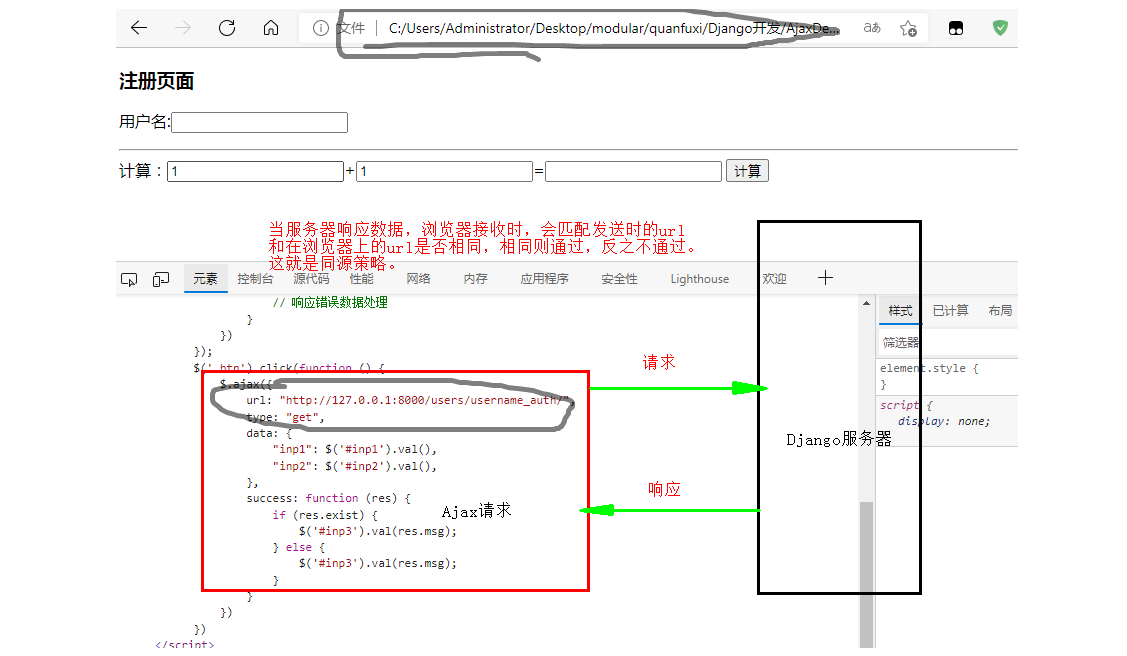
Task: Click the 'element.style {' rule
Action: click(929, 368)
